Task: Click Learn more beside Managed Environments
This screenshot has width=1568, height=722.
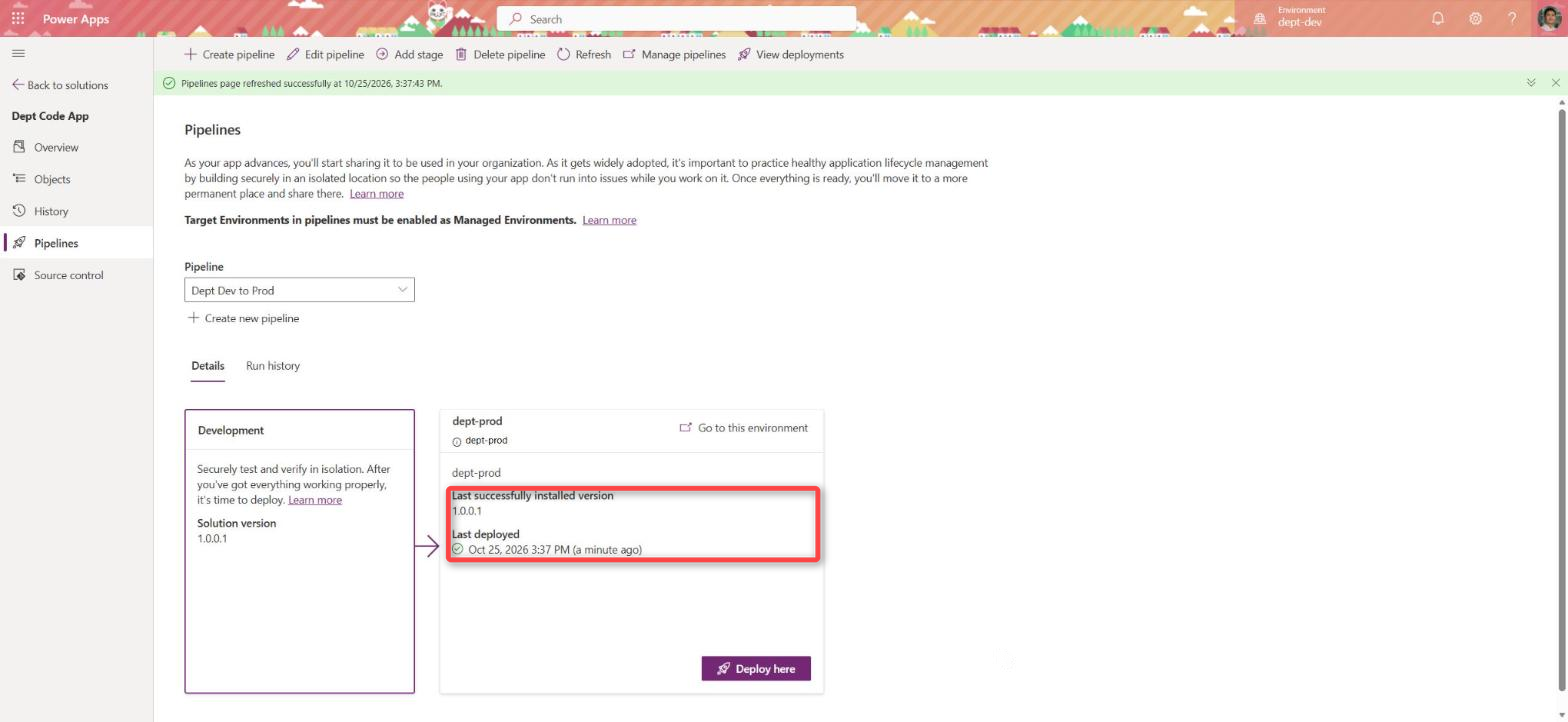Action: [x=609, y=220]
